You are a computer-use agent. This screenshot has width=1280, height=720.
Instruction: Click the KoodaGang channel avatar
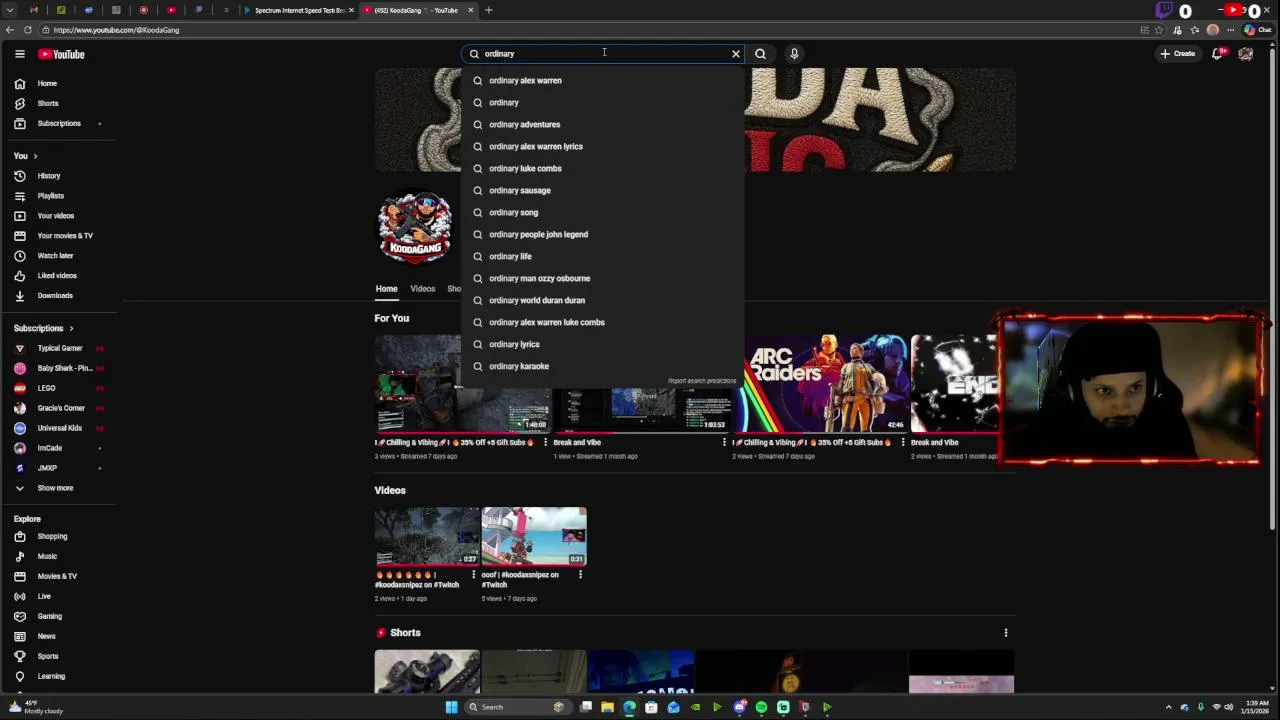[x=415, y=228]
